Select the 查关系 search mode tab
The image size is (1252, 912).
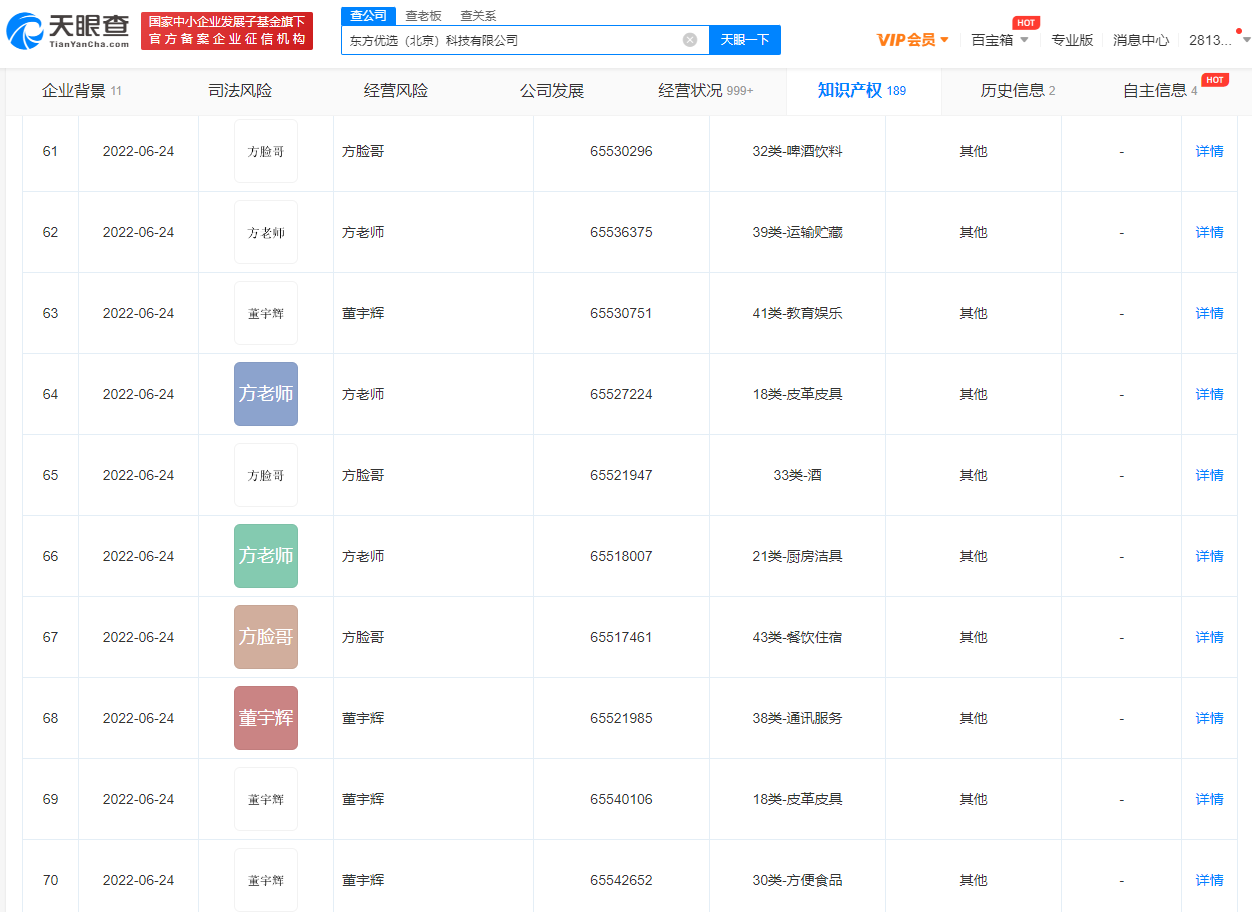(x=478, y=16)
